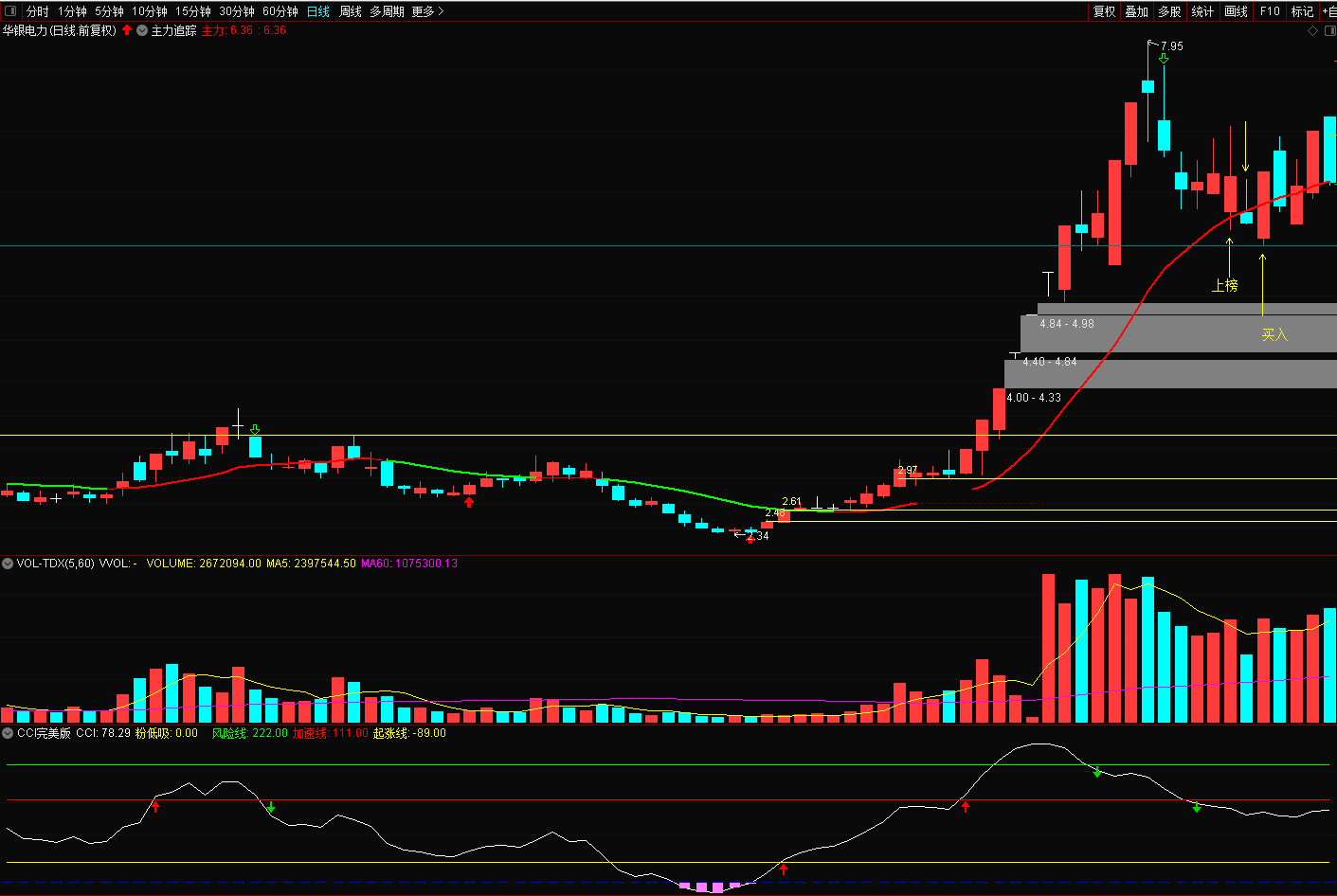The width and height of the screenshot is (1337, 896).
Task: Click the 2.34 low price label
Action: click(x=758, y=536)
